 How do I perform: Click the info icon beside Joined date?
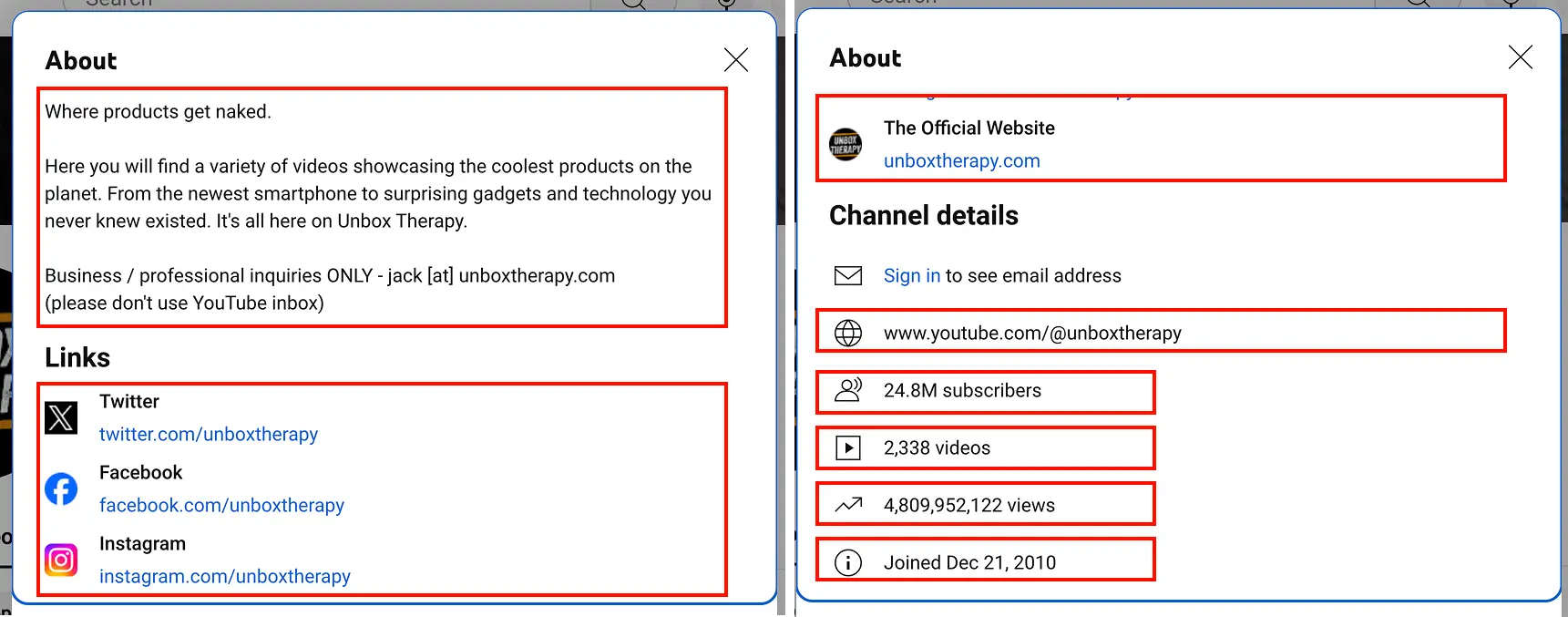coord(848,562)
